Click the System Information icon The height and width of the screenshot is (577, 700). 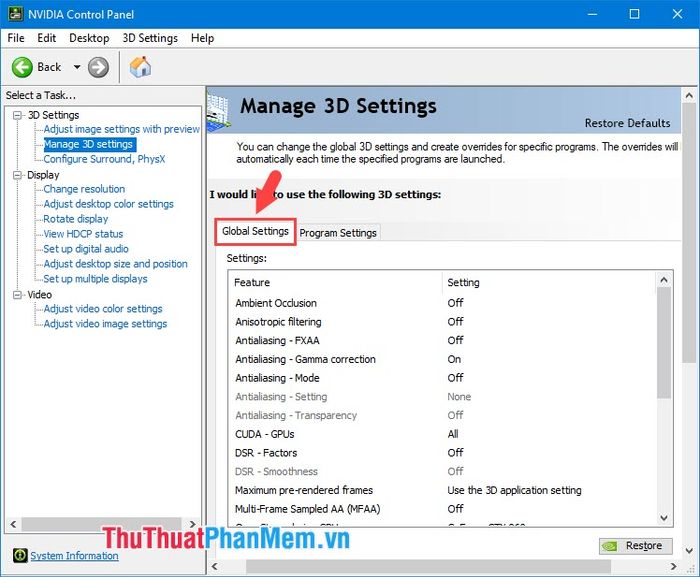20,555
